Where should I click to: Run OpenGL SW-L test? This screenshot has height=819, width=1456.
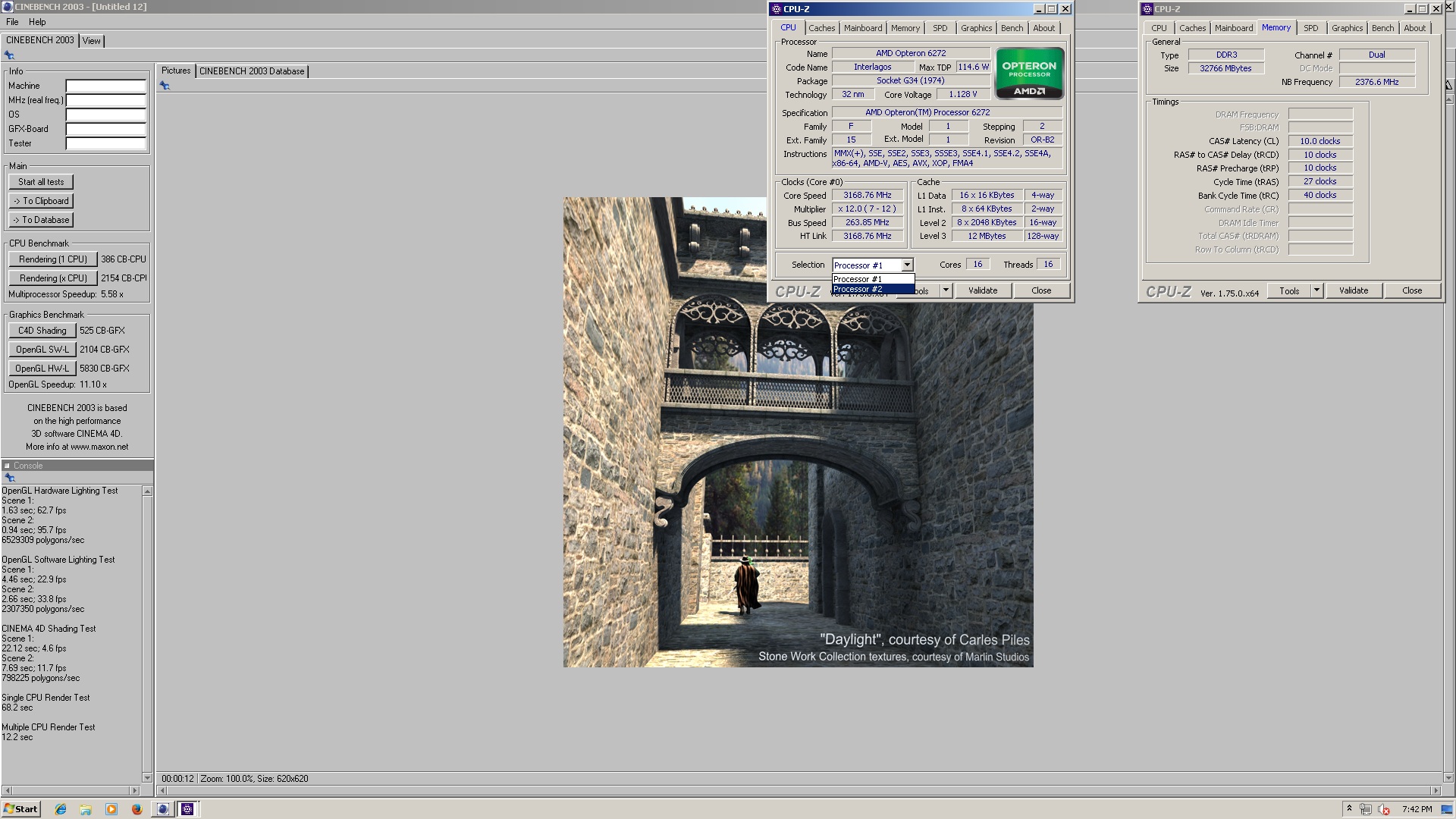(42, 350)
